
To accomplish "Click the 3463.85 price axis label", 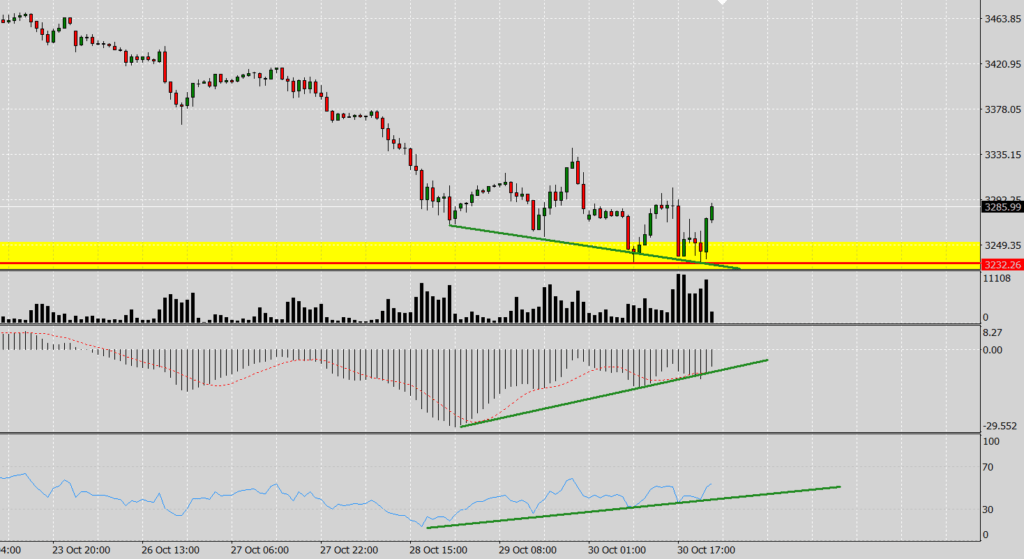I will [1001, 19].
